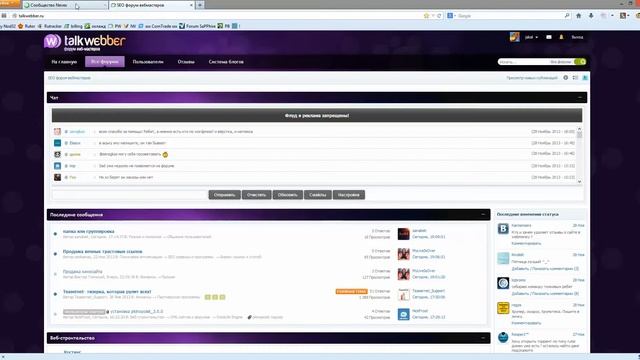The width and height of the screenshot is (640, 360).
Task: Click last poster avatar for 'Продажа киносайта'
Action: click(x=403, y=274)
